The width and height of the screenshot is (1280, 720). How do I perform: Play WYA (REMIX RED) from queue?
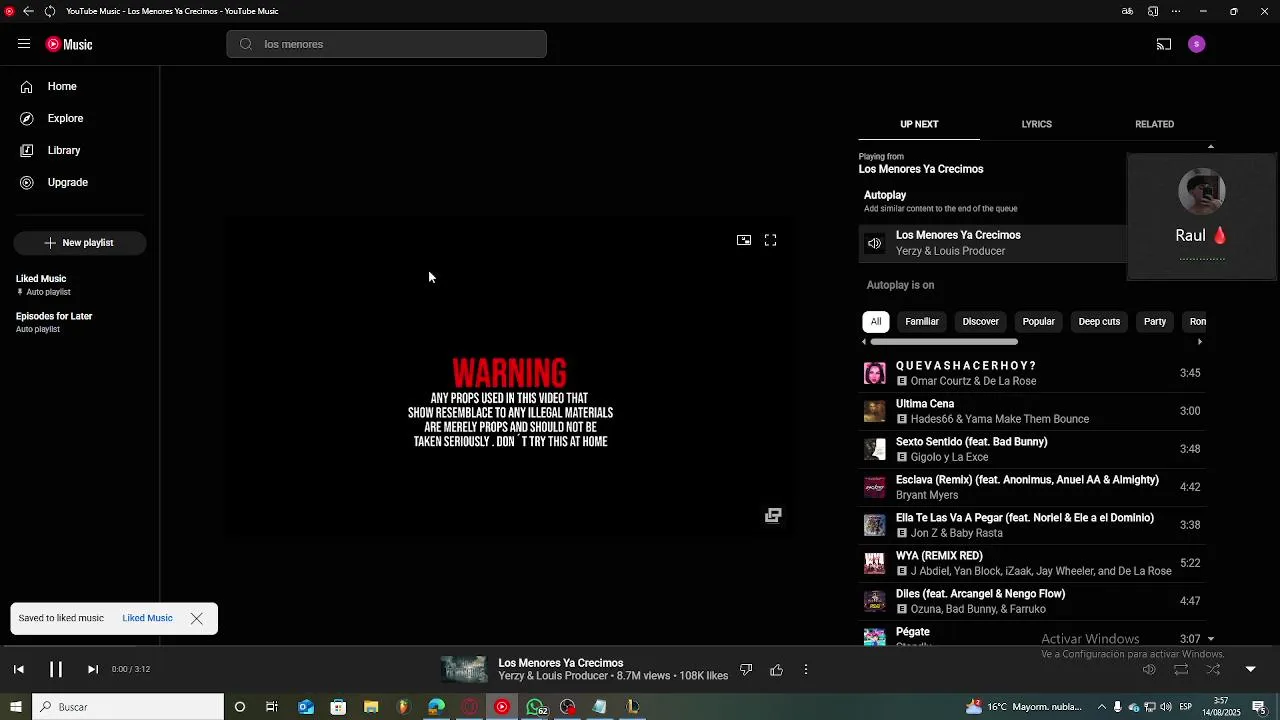click(x=1032, y=563)
